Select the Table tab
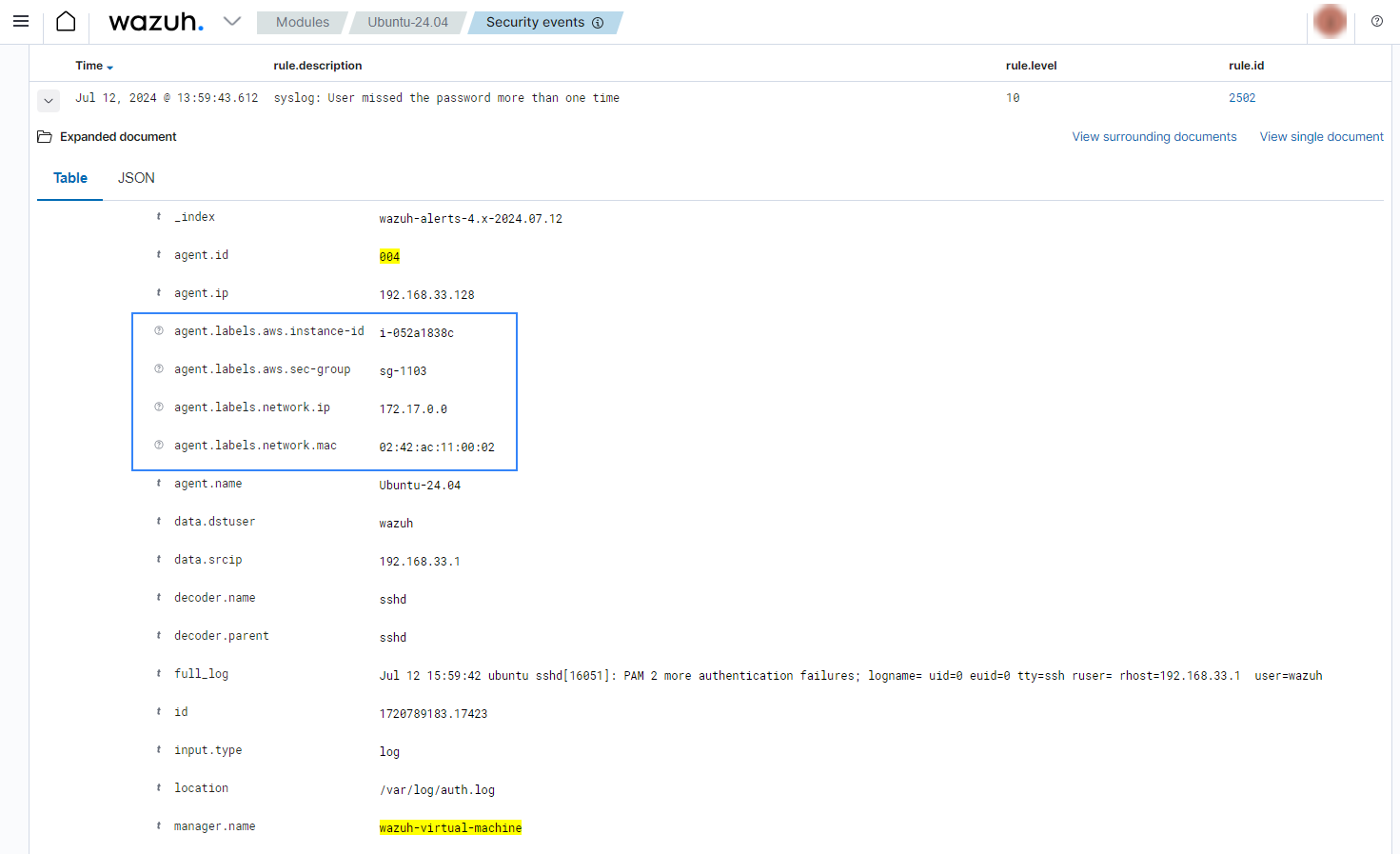The image size is (1400, 854). pos(69,177)
